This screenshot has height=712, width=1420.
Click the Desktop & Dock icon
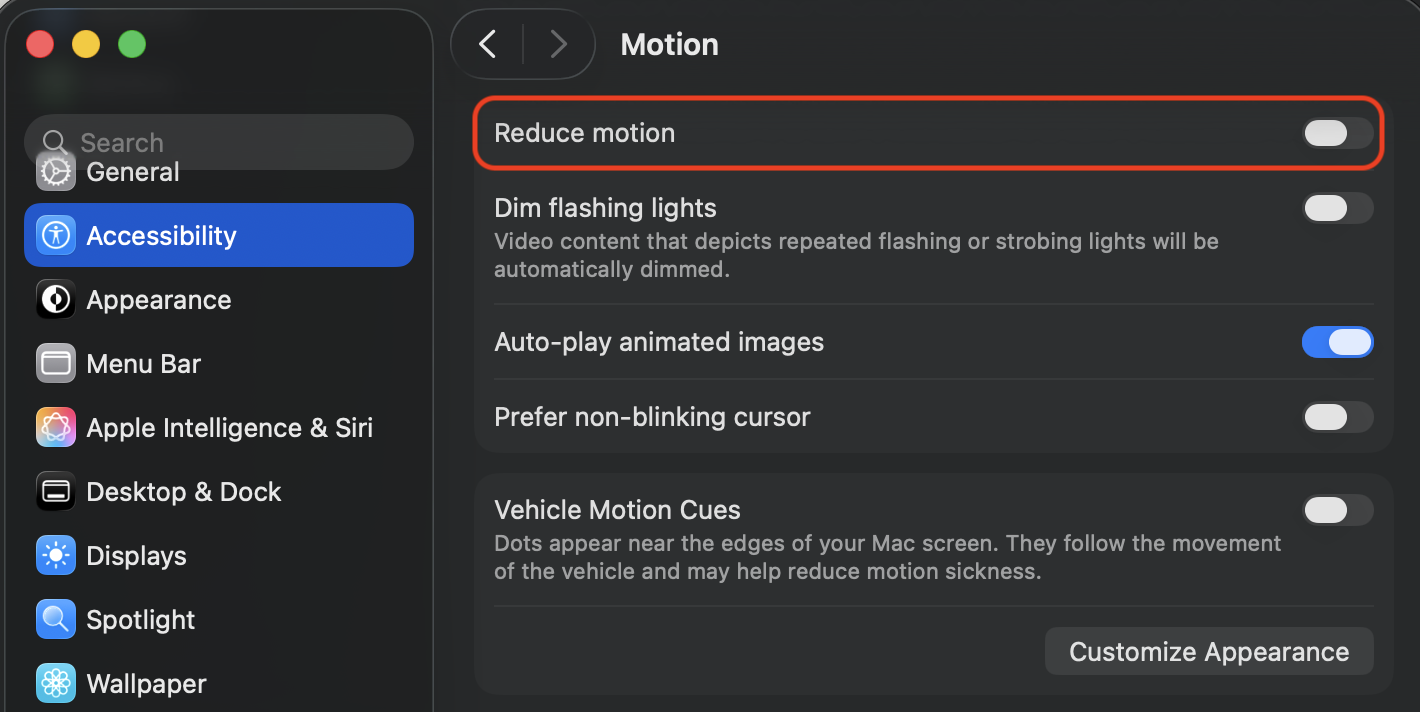pos(56,492)
